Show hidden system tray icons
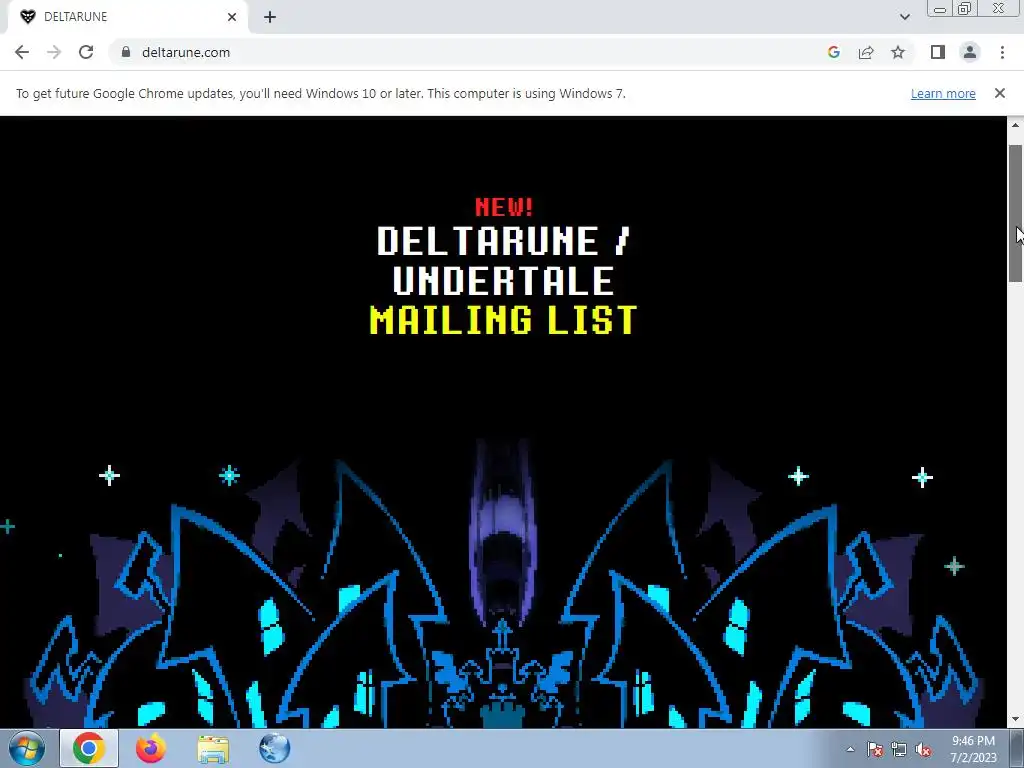1024x768 pixels. click(x=850, y=749)
